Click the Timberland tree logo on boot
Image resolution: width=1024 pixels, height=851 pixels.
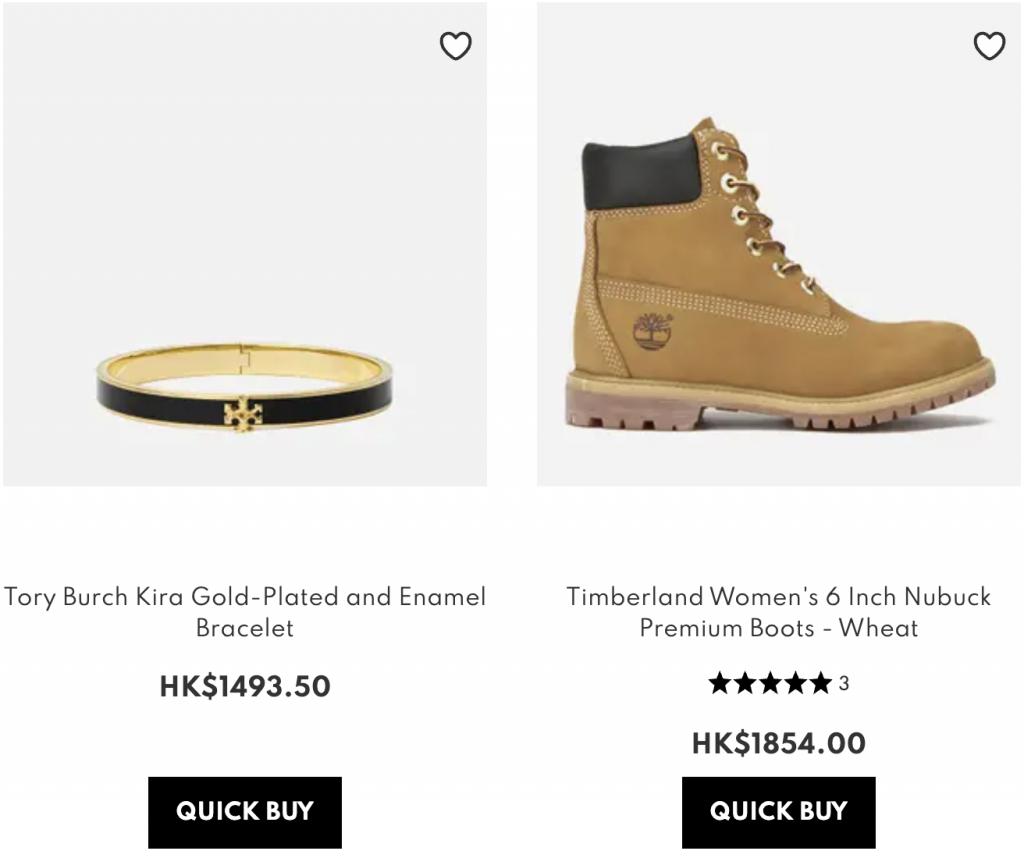pyautogui.click(x=651, y=331)
